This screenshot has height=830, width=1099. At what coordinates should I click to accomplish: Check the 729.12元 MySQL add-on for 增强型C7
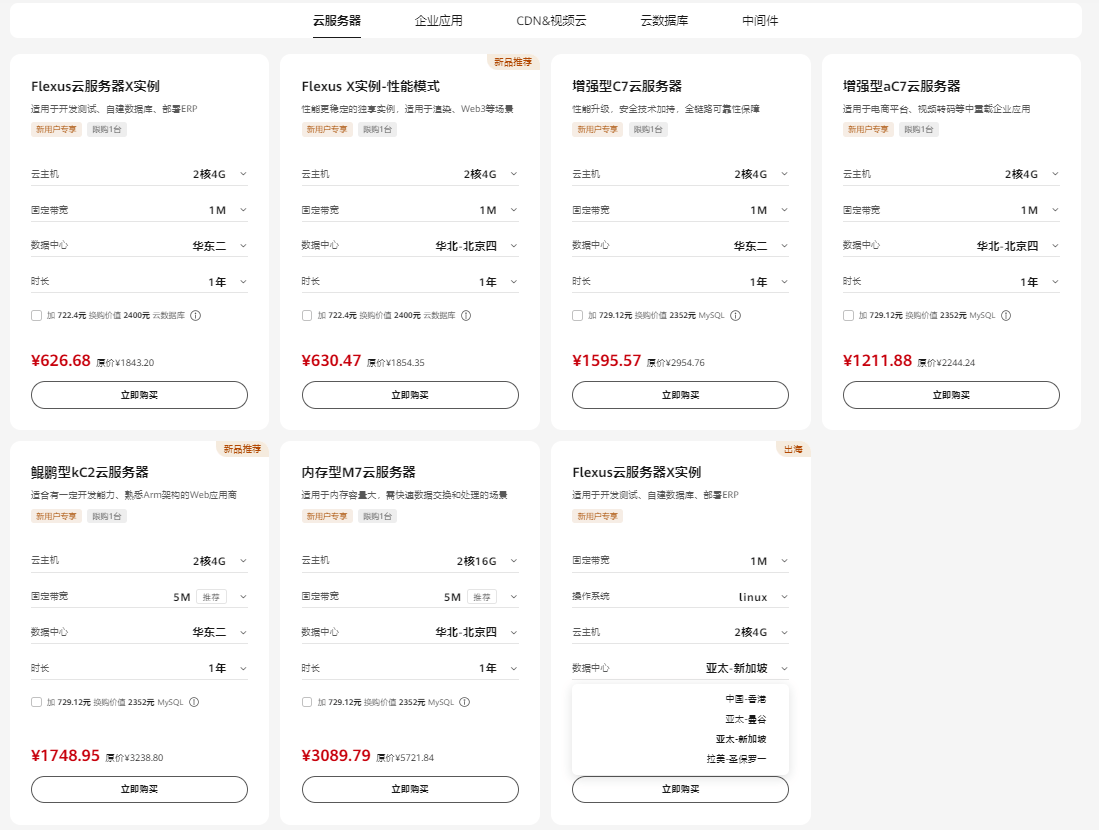[578, 316]
